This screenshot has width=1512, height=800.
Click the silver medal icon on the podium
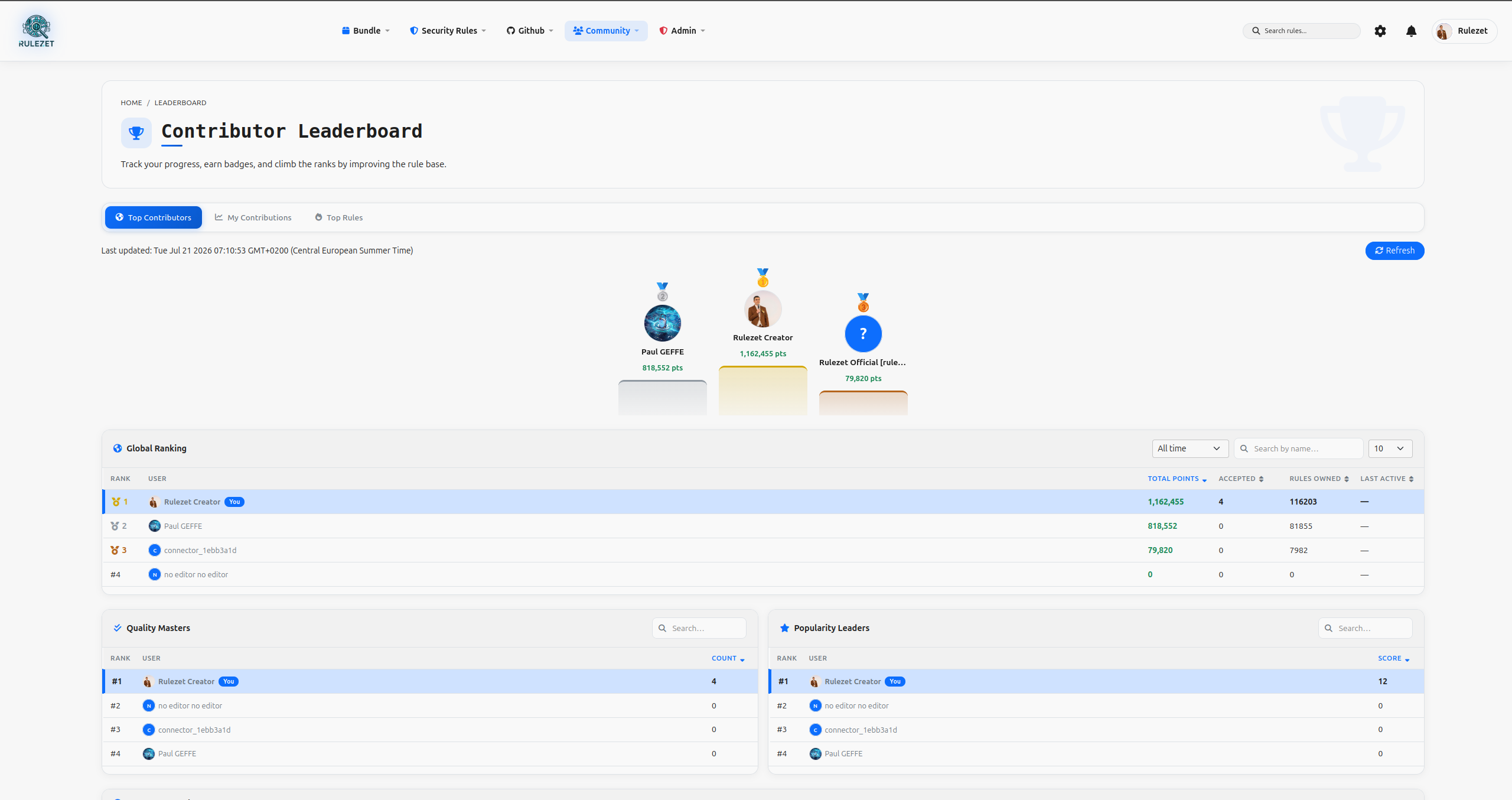click(662, 291)
